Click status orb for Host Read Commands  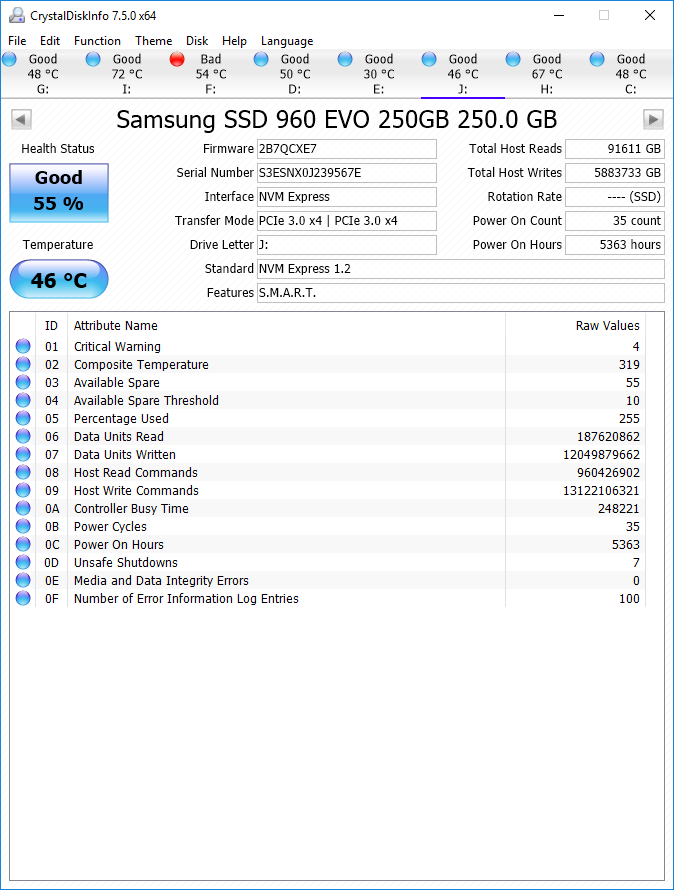coord(23,472)
